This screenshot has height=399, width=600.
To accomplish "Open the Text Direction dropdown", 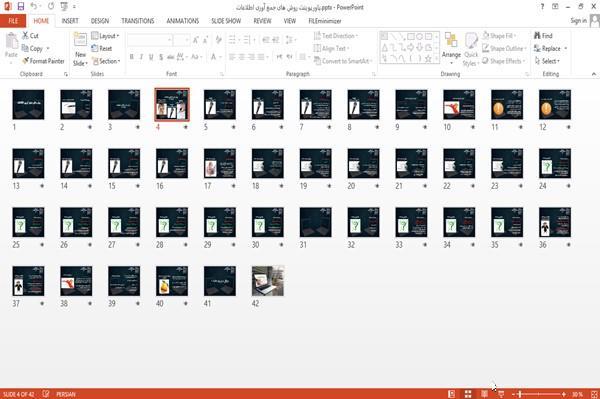I will tap(336, 36).
